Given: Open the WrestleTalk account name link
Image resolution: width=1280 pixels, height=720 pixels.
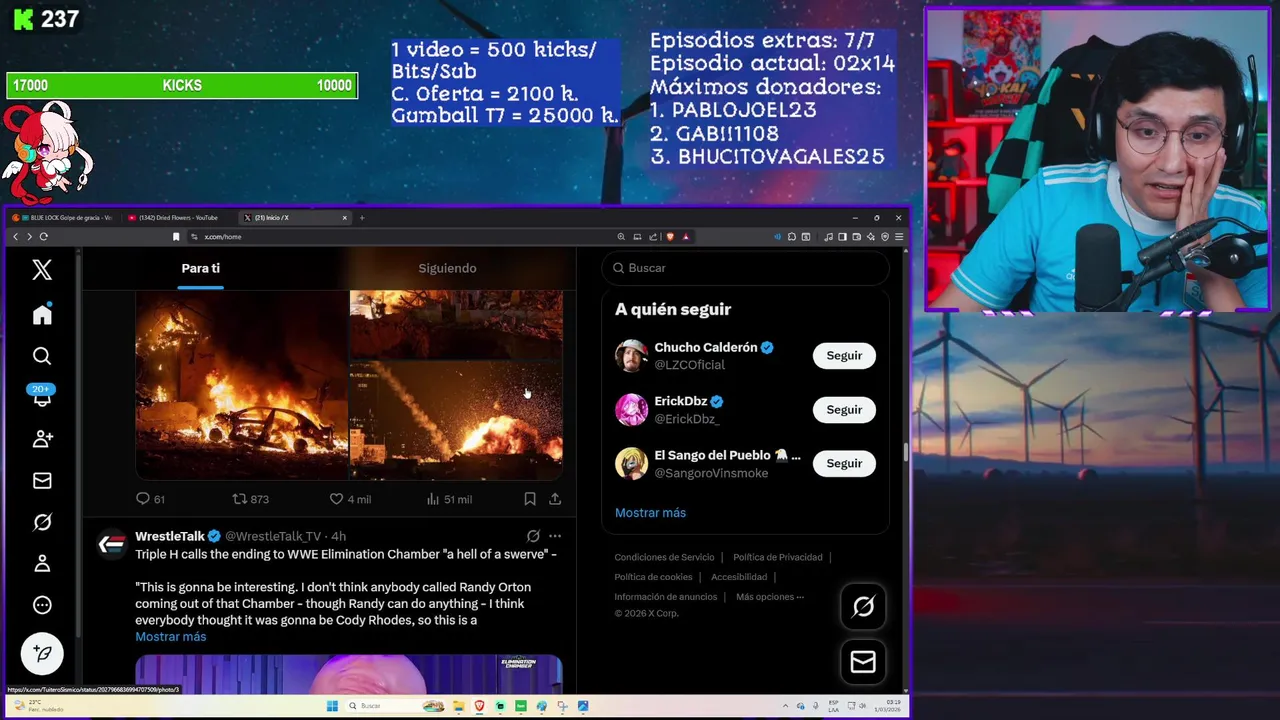Looking at the screenshot, I should tap(170, 537).
